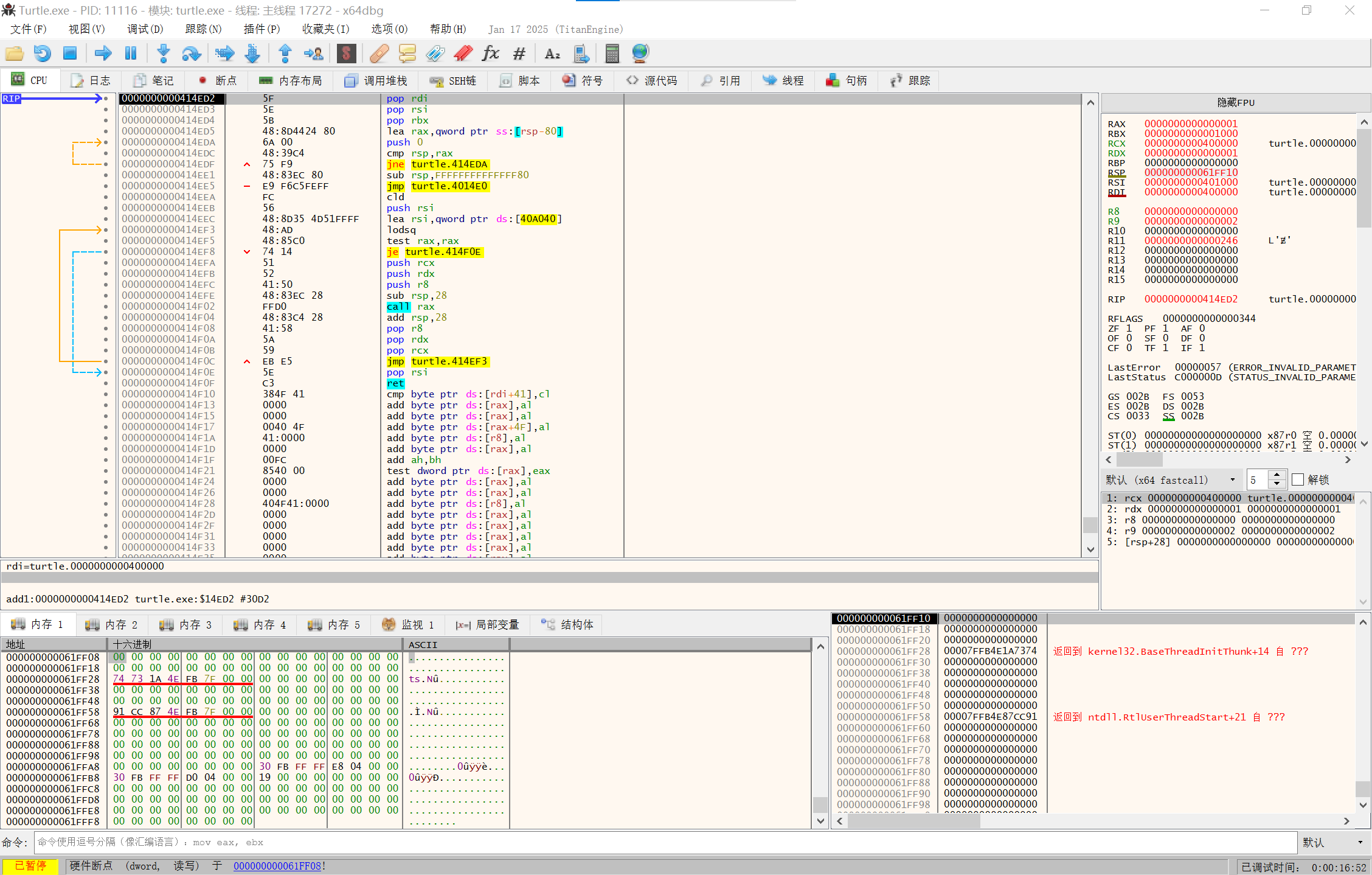Decrease the argument count spinner
The height and width of the screenshot is (875, 1372).
1277,484
